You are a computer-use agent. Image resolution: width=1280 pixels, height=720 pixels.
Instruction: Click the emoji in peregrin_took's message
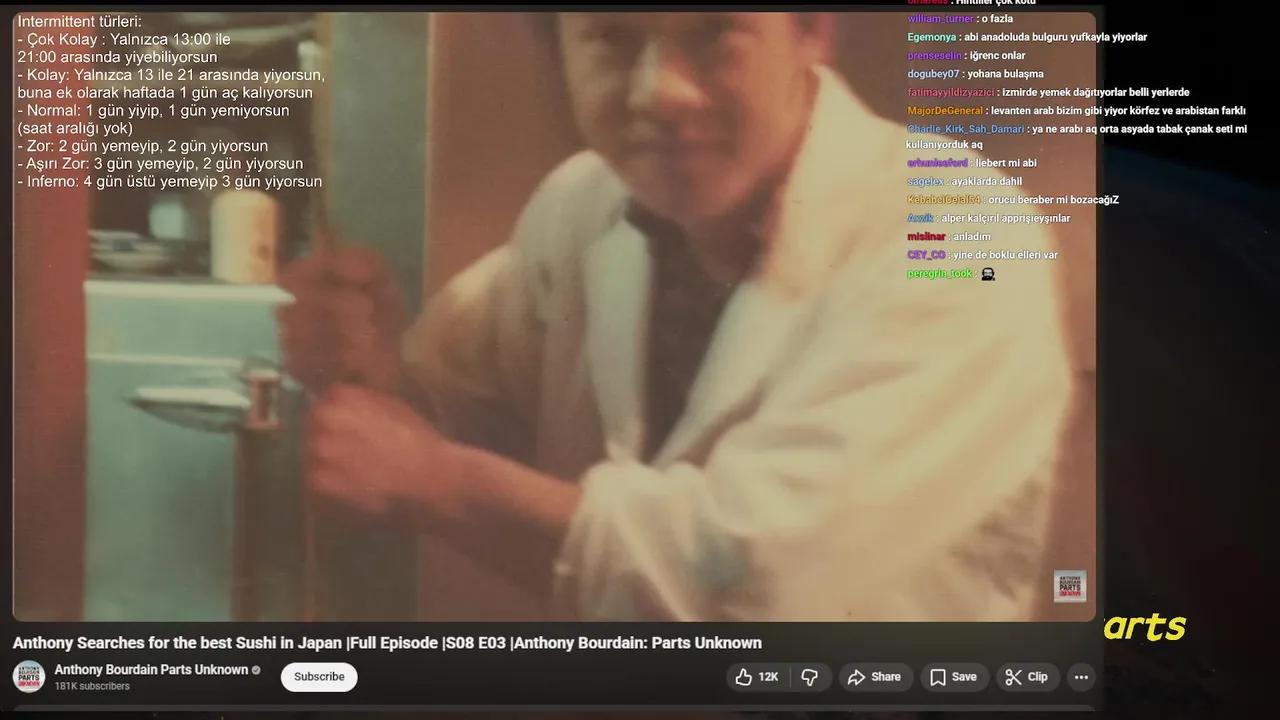point(988,274)
